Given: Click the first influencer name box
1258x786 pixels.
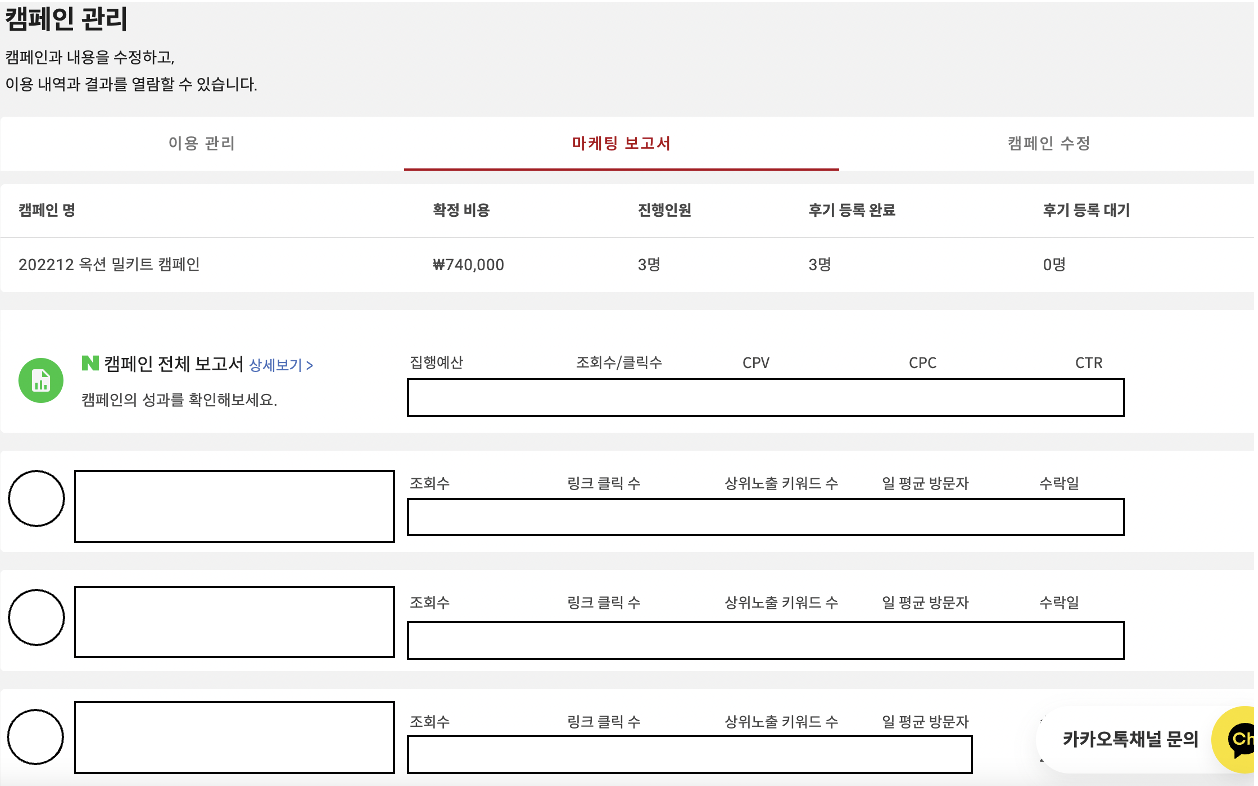Looking at the screenshot, I should tap(233, 507).
